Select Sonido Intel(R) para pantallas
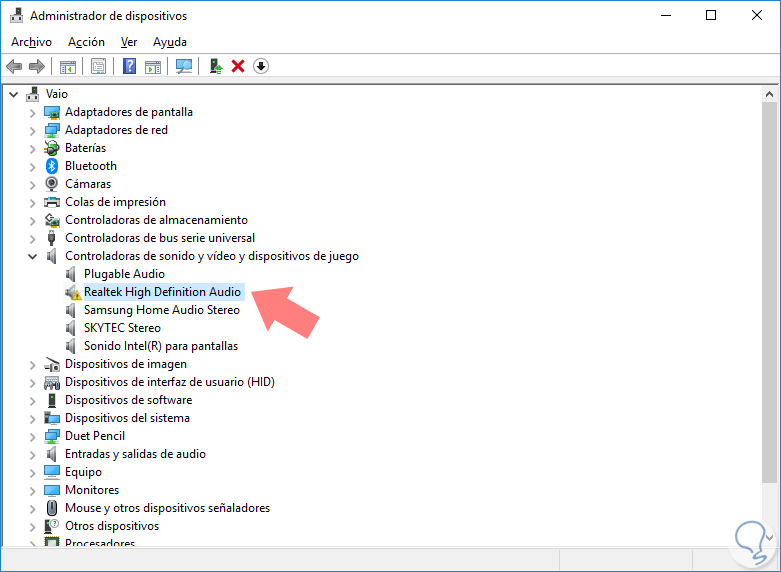Viewport: 781px width, 572px height. [161, 346]
